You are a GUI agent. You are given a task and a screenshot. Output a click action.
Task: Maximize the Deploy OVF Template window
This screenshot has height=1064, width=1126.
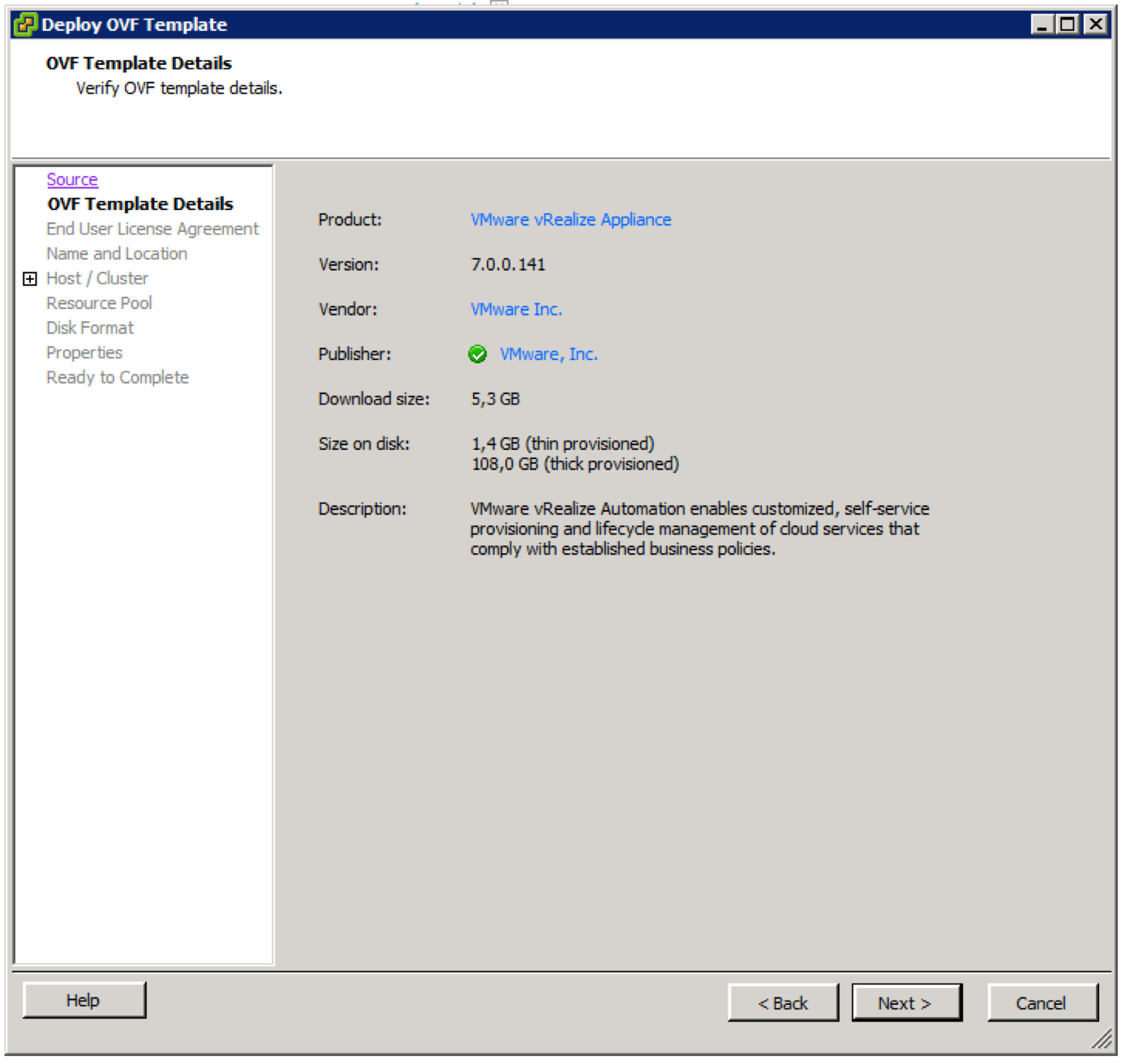click(x=1068, y=24)
